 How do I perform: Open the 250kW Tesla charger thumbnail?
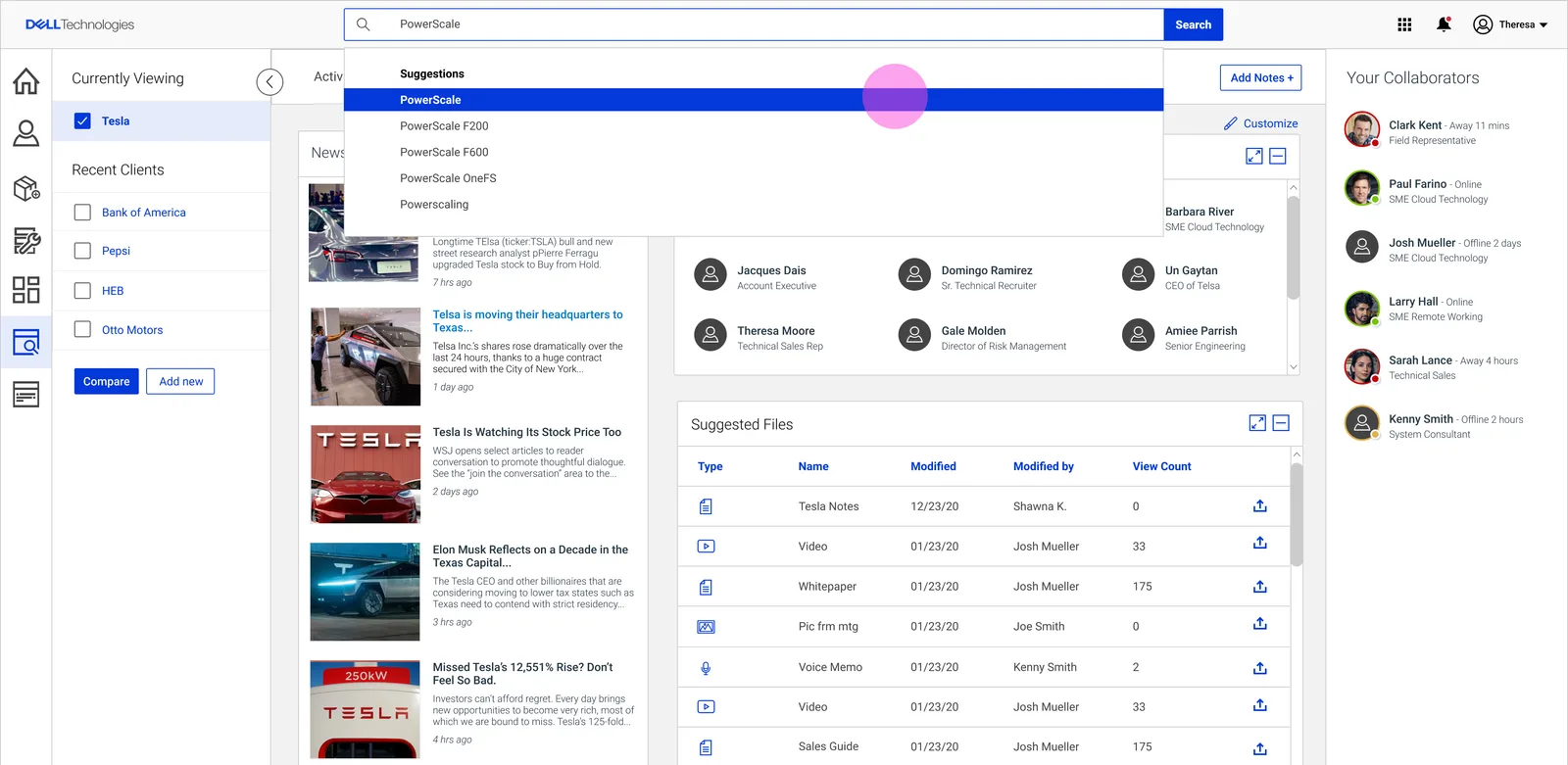coord(366,709)
